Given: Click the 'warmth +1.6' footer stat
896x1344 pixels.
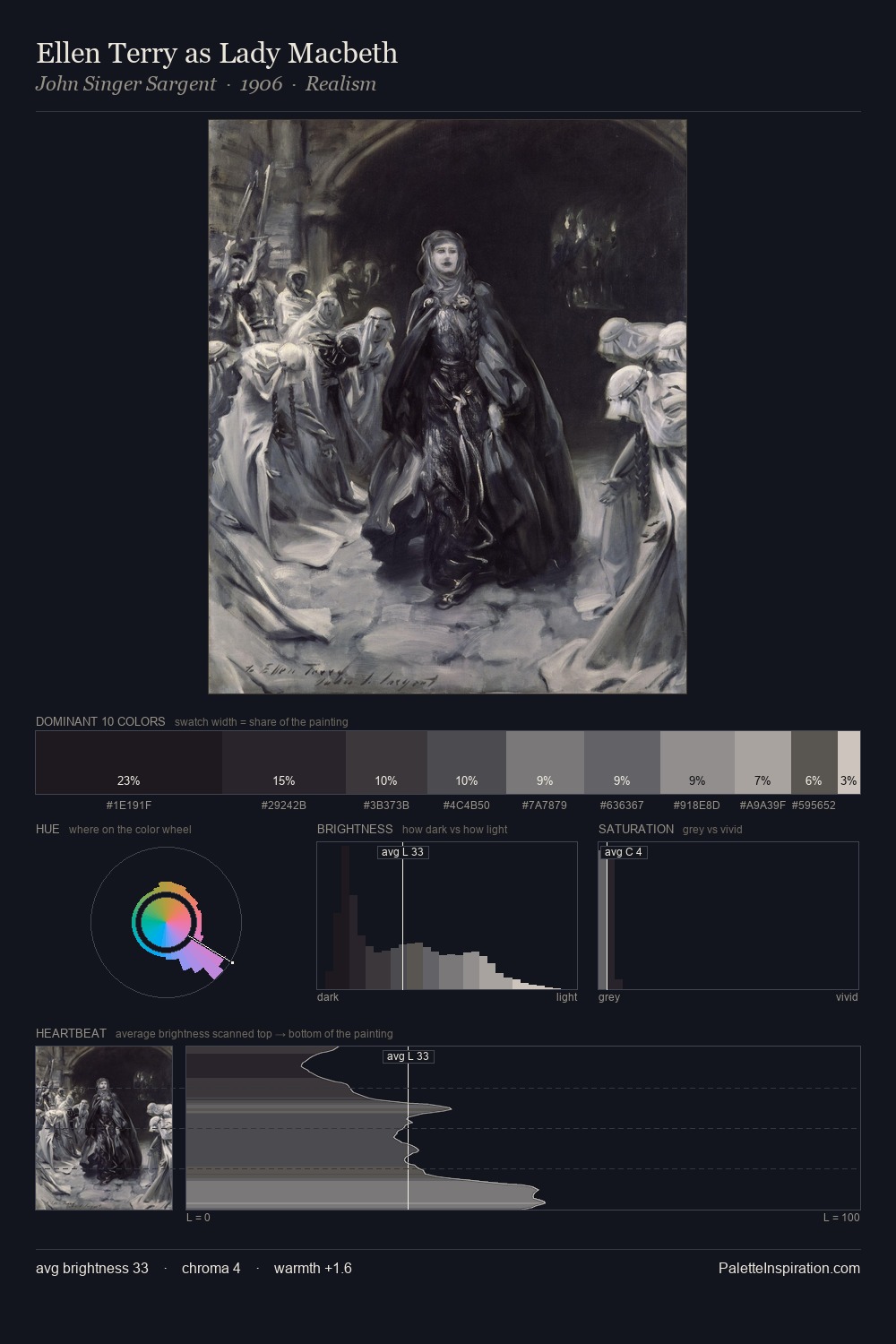Looking at the screenshot, I should (x=313, y=1268).
